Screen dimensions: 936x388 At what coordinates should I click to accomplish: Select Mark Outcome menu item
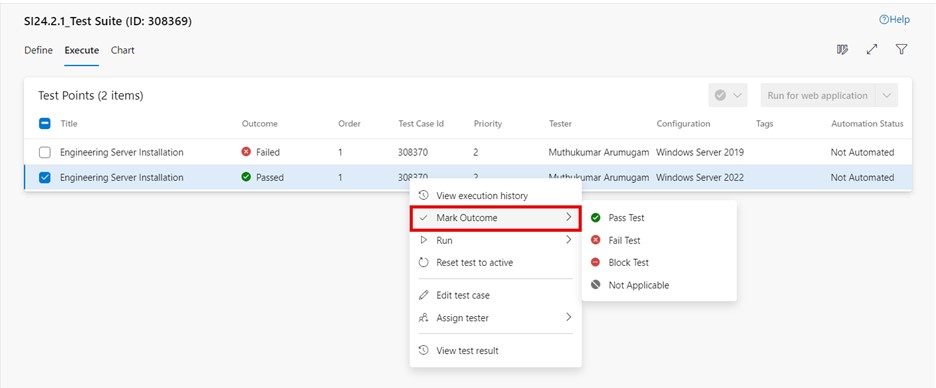(x=495, y=218)
